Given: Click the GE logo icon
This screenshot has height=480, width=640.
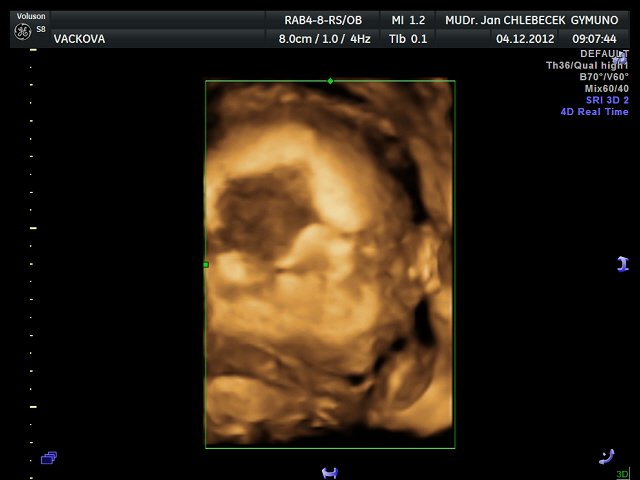Looking at the screenshot, I should [21, 32].
